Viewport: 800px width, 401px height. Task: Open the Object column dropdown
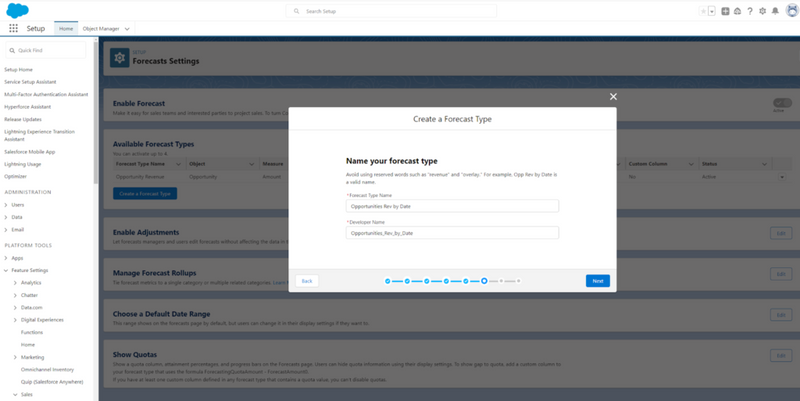point(252,164)
